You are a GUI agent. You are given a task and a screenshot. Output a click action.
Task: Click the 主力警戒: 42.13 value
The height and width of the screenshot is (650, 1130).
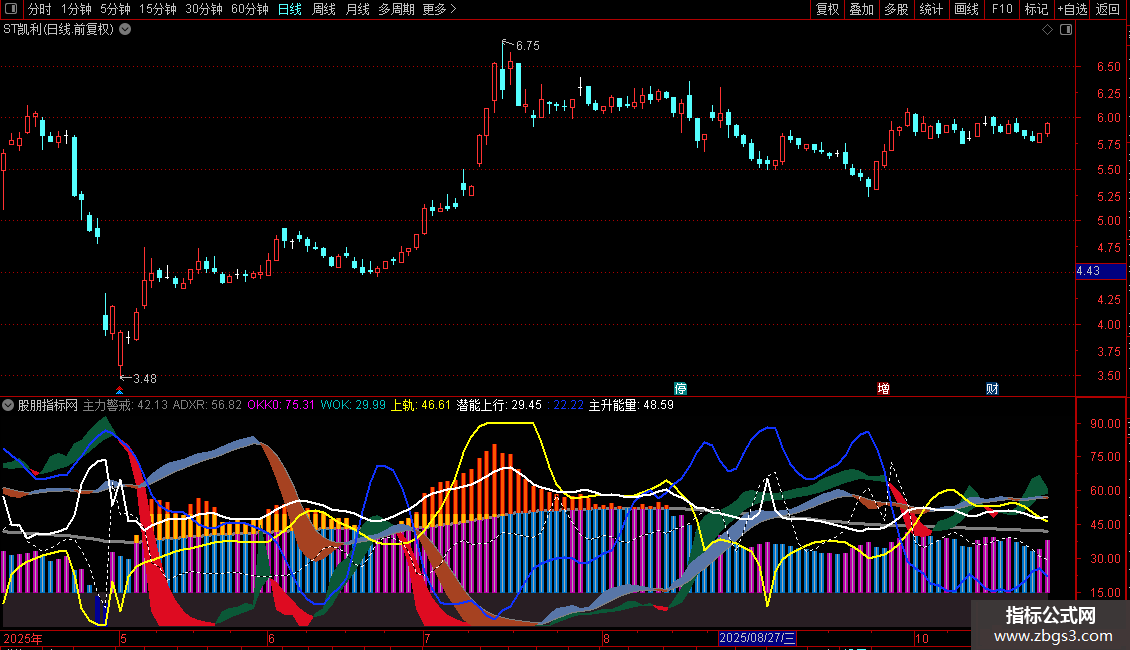(125, 405)
